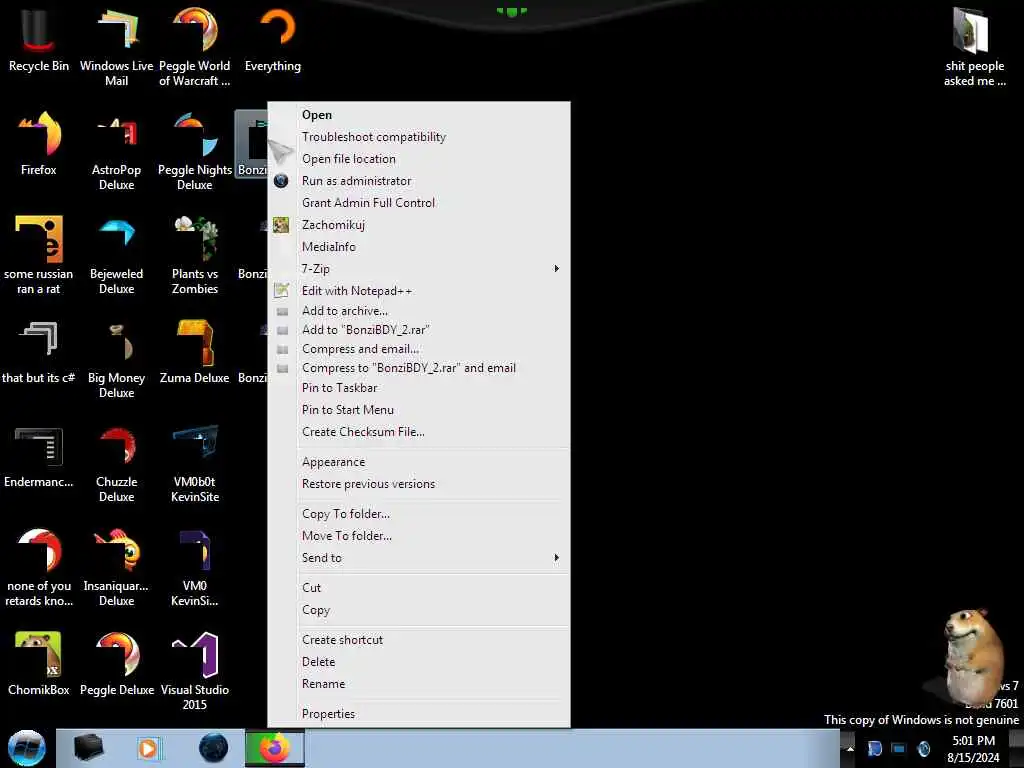This screenshot has width=1024, height=768.
Task: Select the Everything desktop icon
Action: (x=273, y=40)
